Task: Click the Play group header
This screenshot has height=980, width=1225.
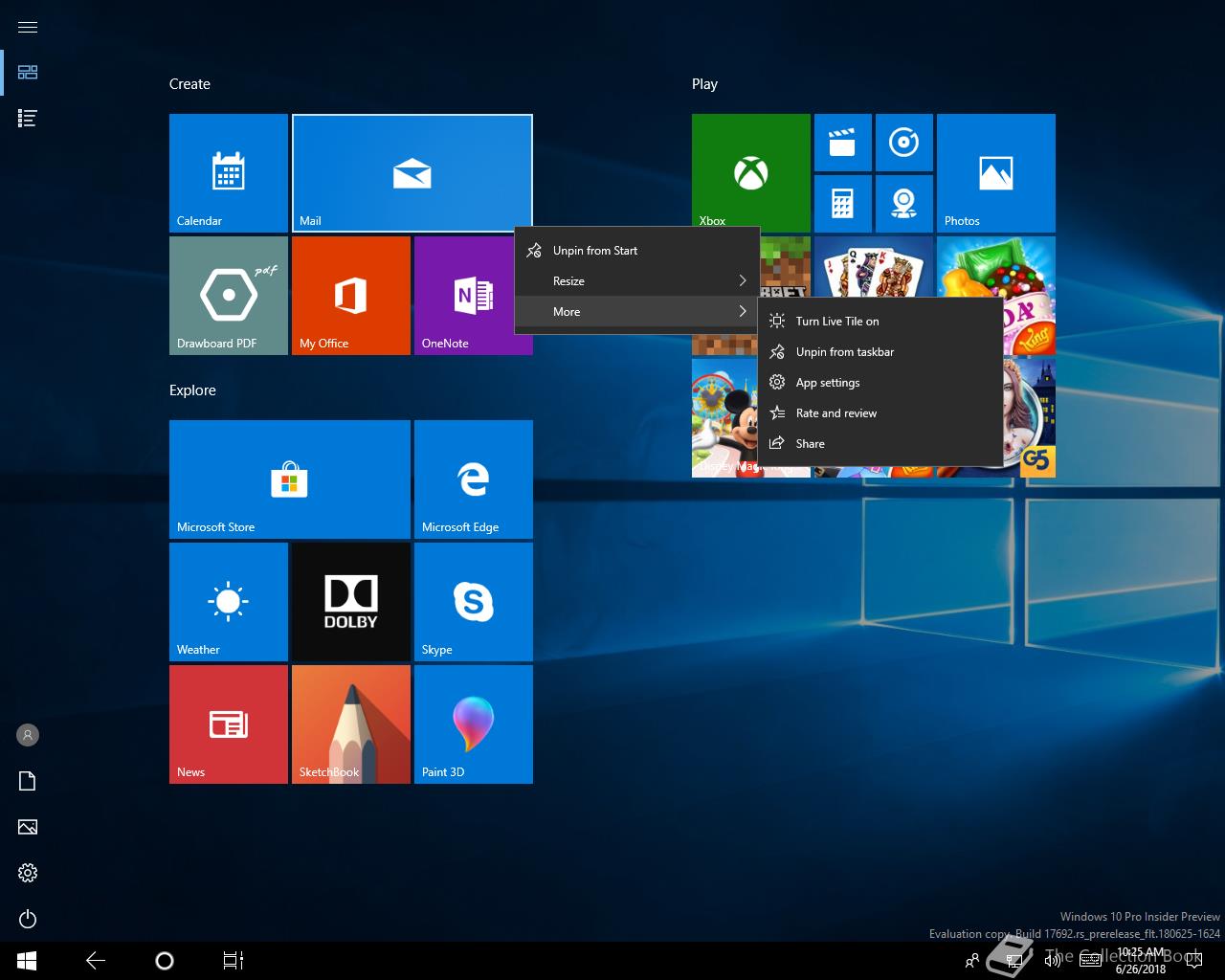Action: click(x=704, y=84)
